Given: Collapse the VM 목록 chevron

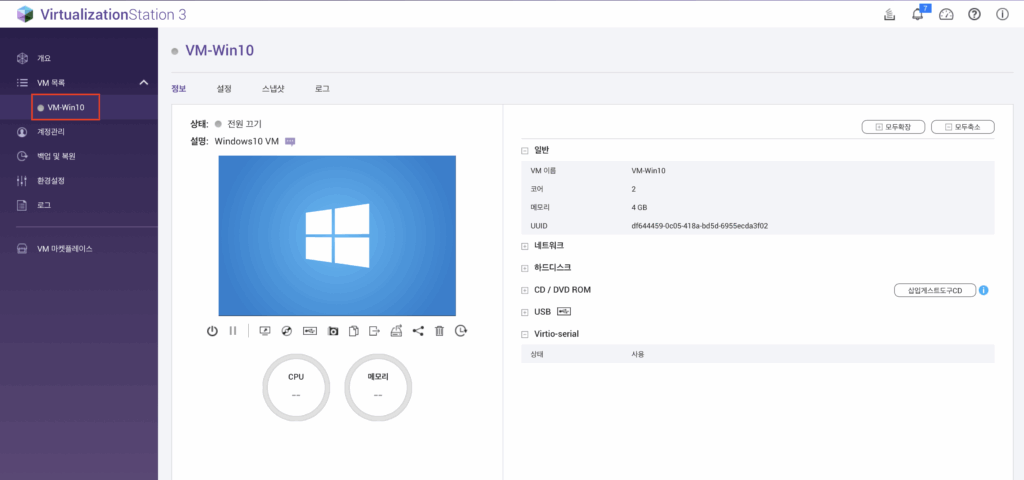Looking at the screenshot, I should (x=144, y=82).
